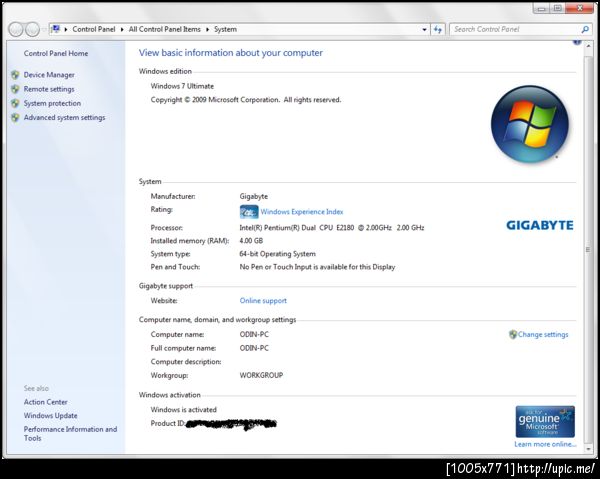Click the help icon at top right
The height and width of the screenshot is (479, 600).
click(x=577, y=41)
